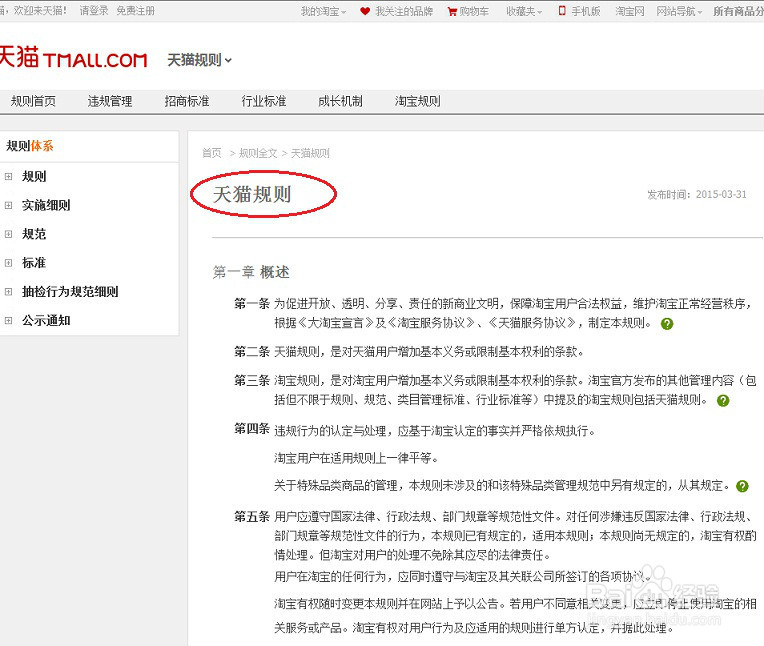Select 标准 in the sidebar
The width and height of the screenshot is (764, 646).
point(34,263)
